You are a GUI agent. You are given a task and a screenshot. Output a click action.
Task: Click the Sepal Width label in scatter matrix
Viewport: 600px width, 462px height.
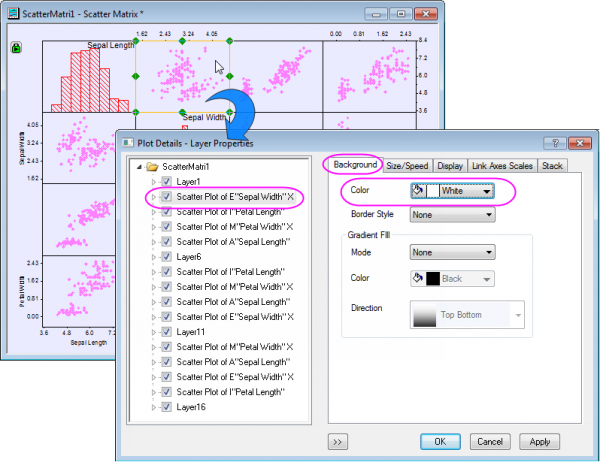point(204,117)
